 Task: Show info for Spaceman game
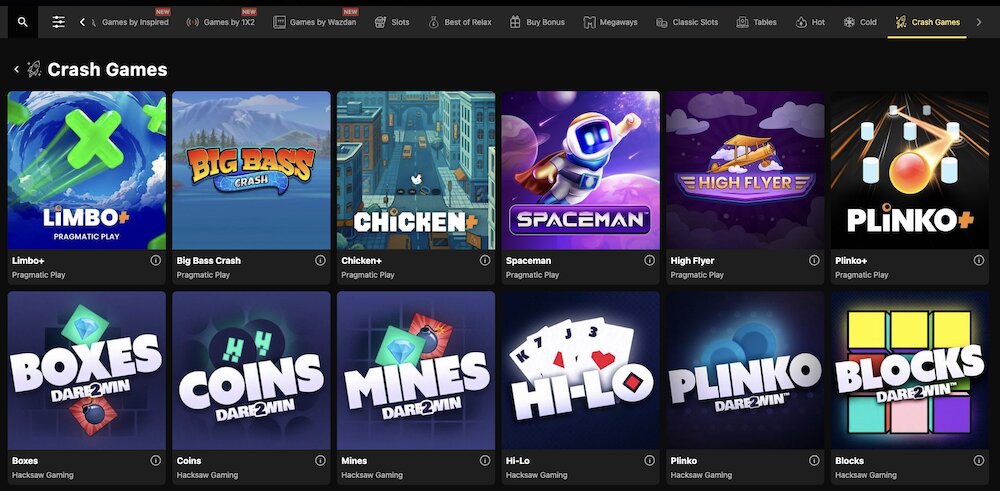(649, 260)
